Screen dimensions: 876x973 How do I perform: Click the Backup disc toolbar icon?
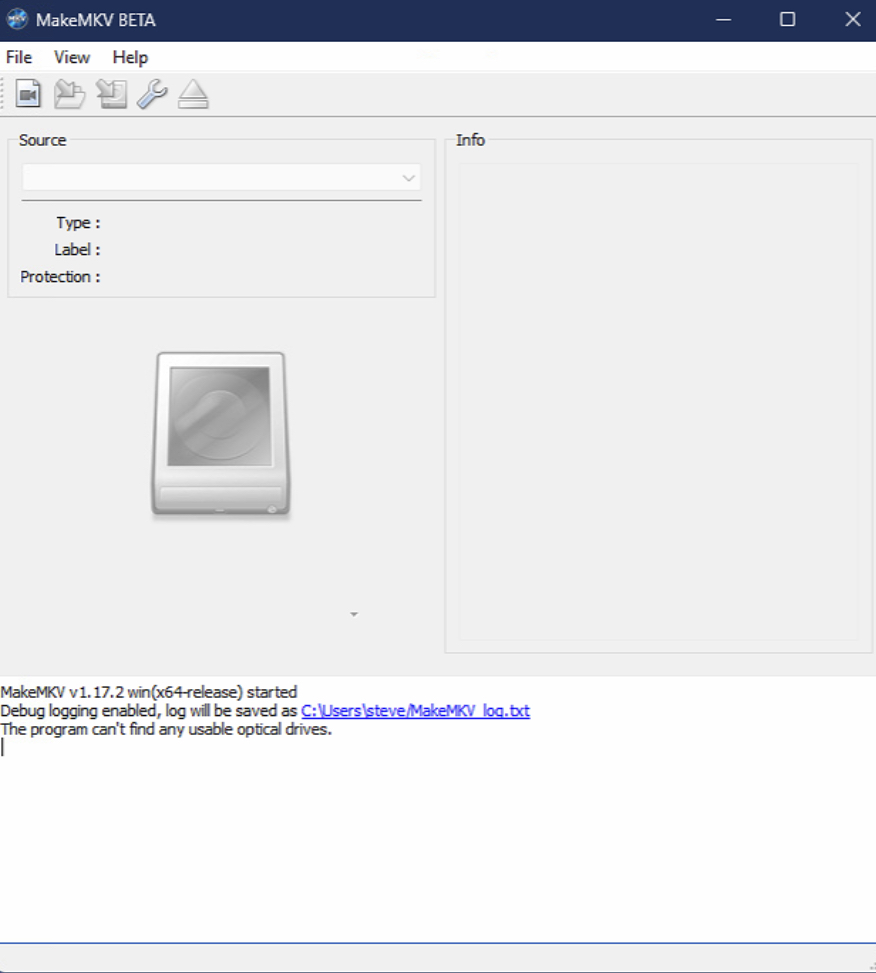click(69, 94)
